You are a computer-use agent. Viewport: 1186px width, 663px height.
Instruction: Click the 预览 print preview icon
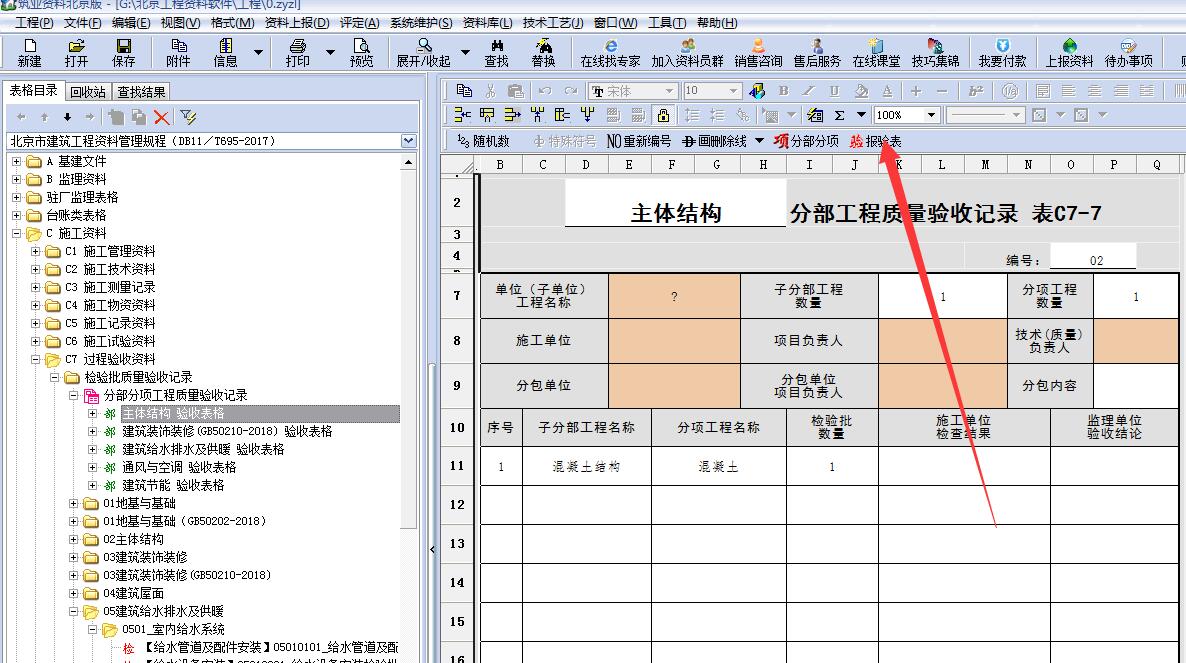point(361,52)
